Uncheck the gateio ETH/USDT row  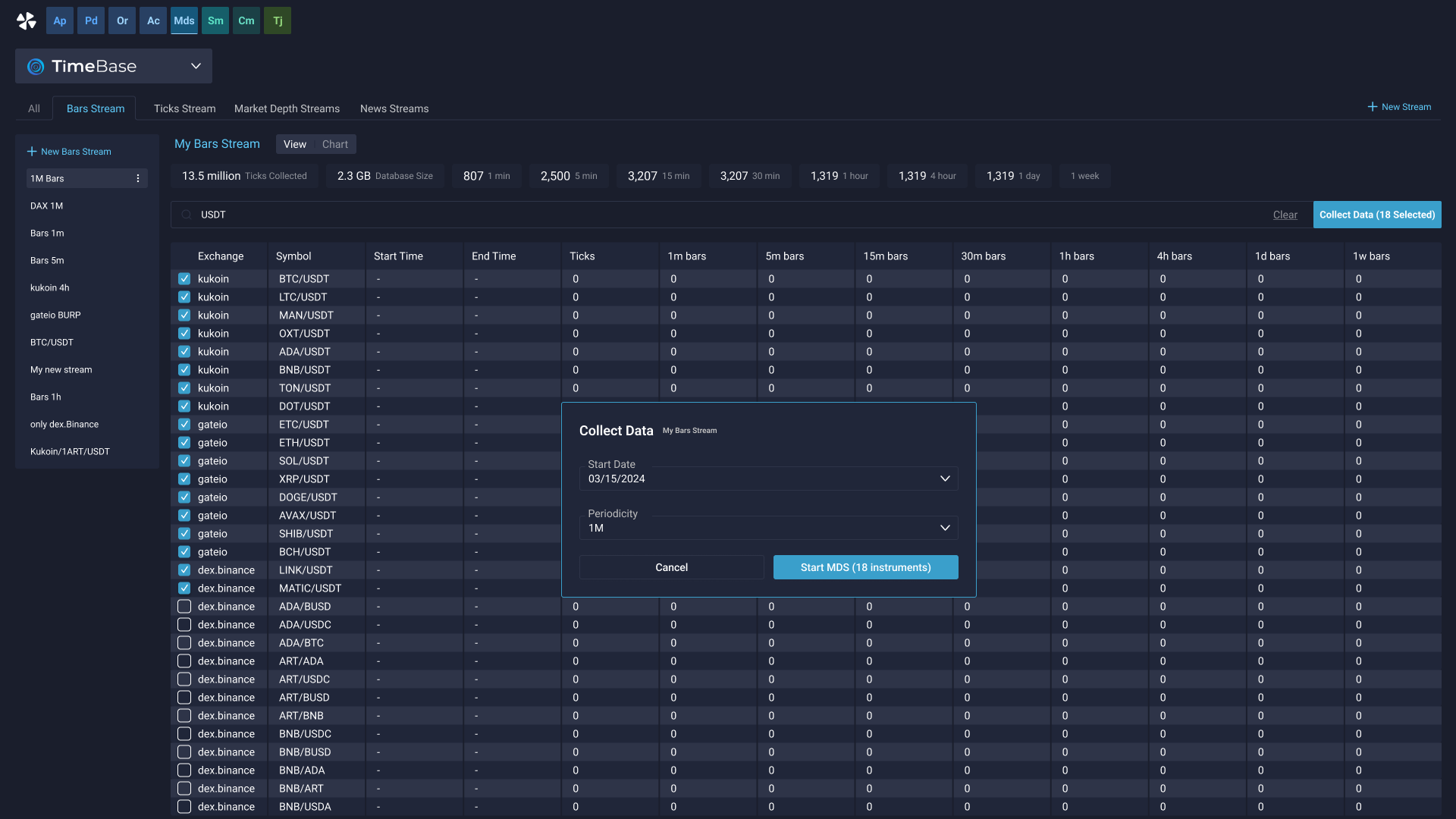(184, 442)
